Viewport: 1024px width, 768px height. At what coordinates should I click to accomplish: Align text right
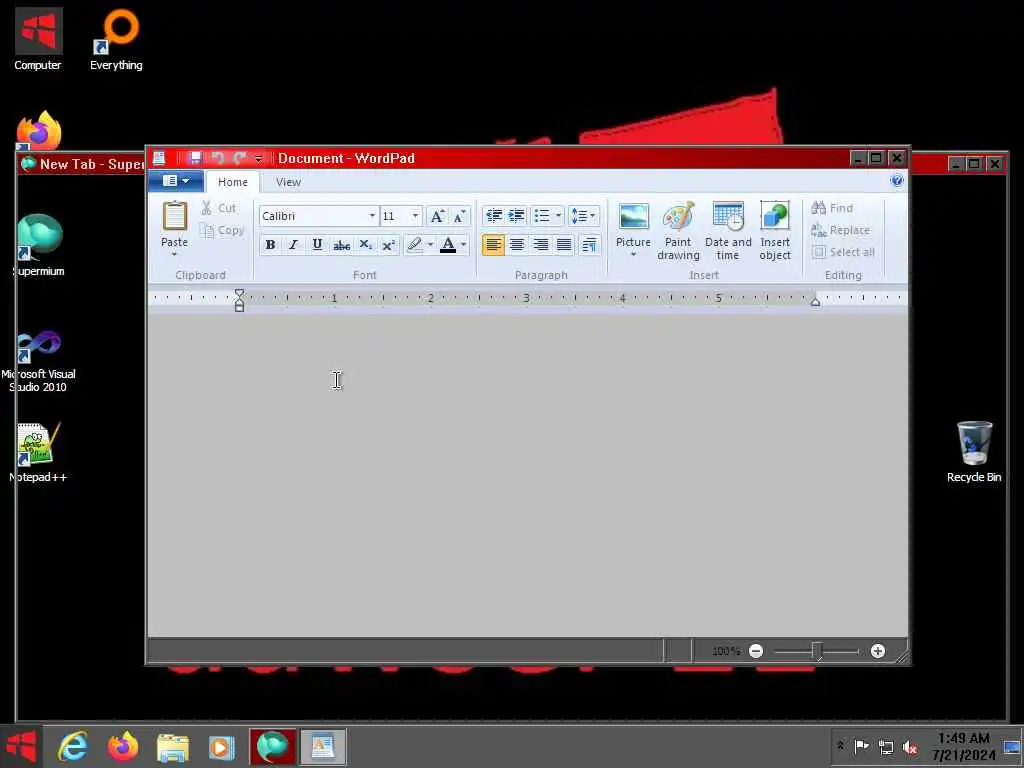(x=540, y=245)
